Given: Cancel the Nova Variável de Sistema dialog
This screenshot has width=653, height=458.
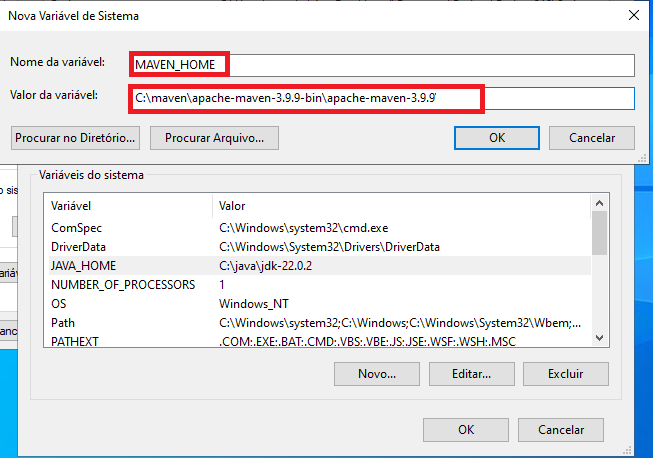Looking at the screenshot, I should pos(592,138).
